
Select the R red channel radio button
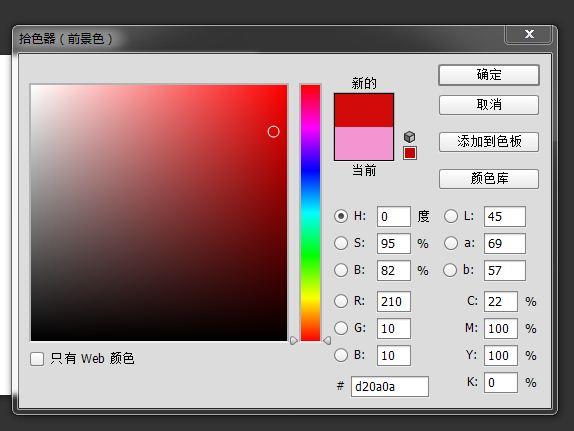click(341, 301)
